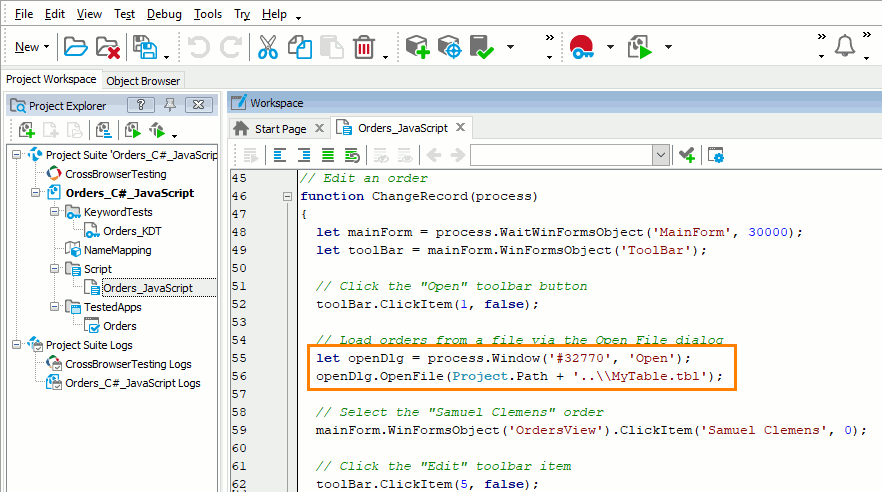Collapse the TestedApps node
Screen dimensions: 882x492
pos(55,306)
